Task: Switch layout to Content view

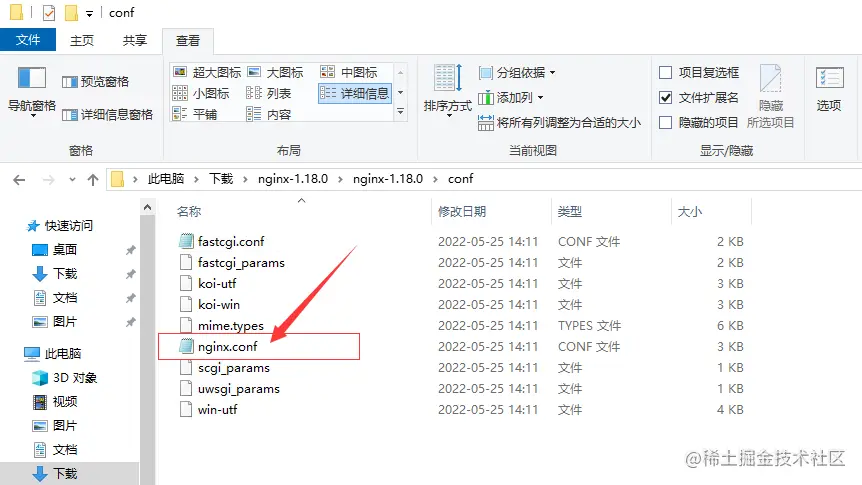Action: tap(268, 114)
